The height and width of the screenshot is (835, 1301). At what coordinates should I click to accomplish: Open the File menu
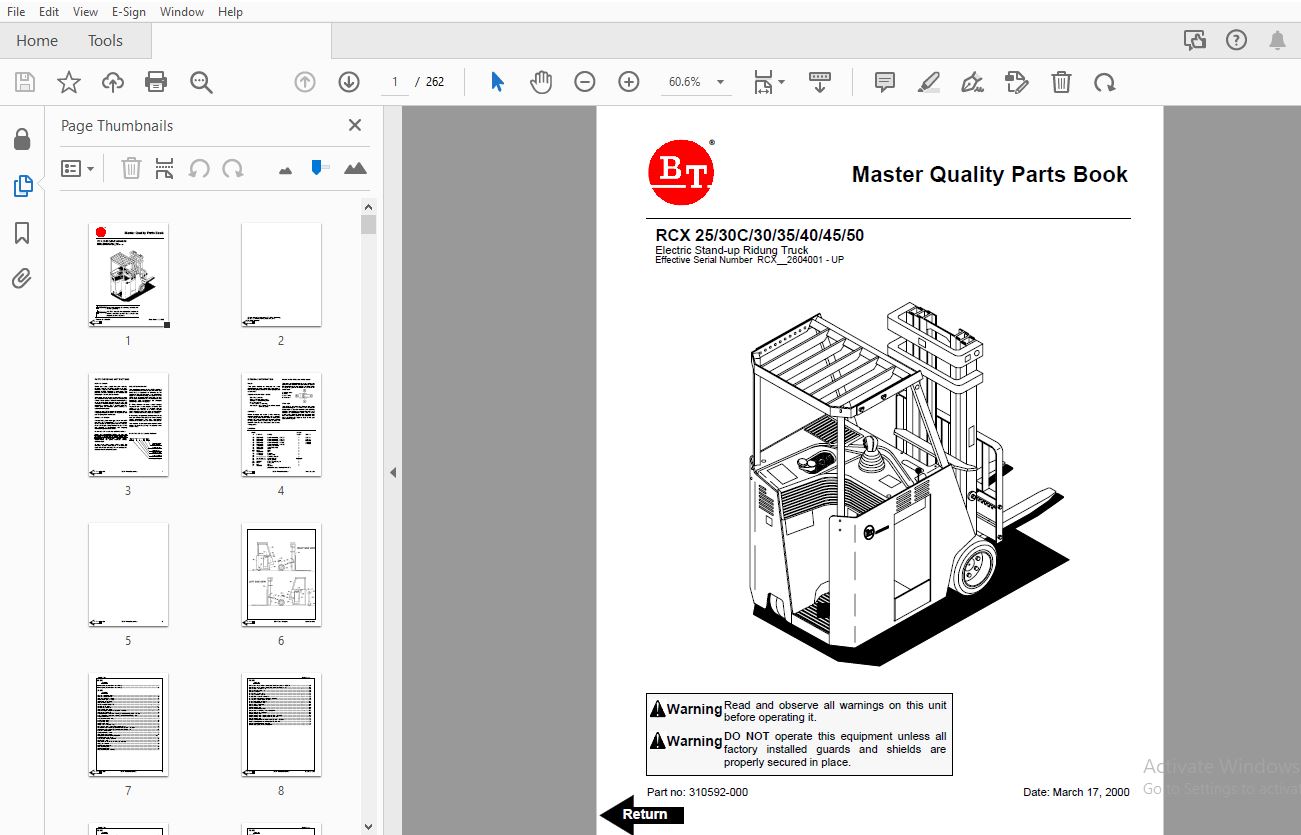coord(16,12)
